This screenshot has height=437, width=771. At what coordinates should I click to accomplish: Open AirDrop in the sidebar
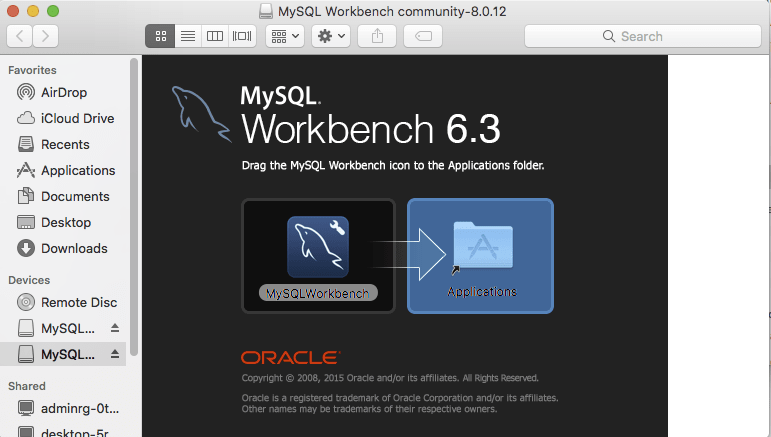click(x=63, y=92)
